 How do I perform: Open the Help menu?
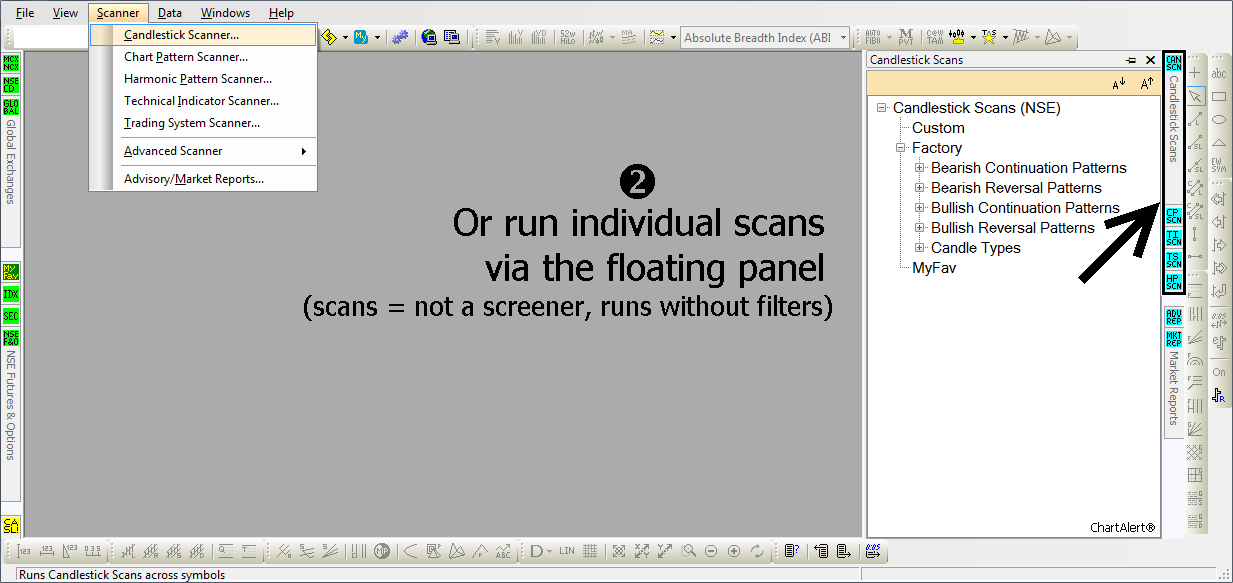281,13
